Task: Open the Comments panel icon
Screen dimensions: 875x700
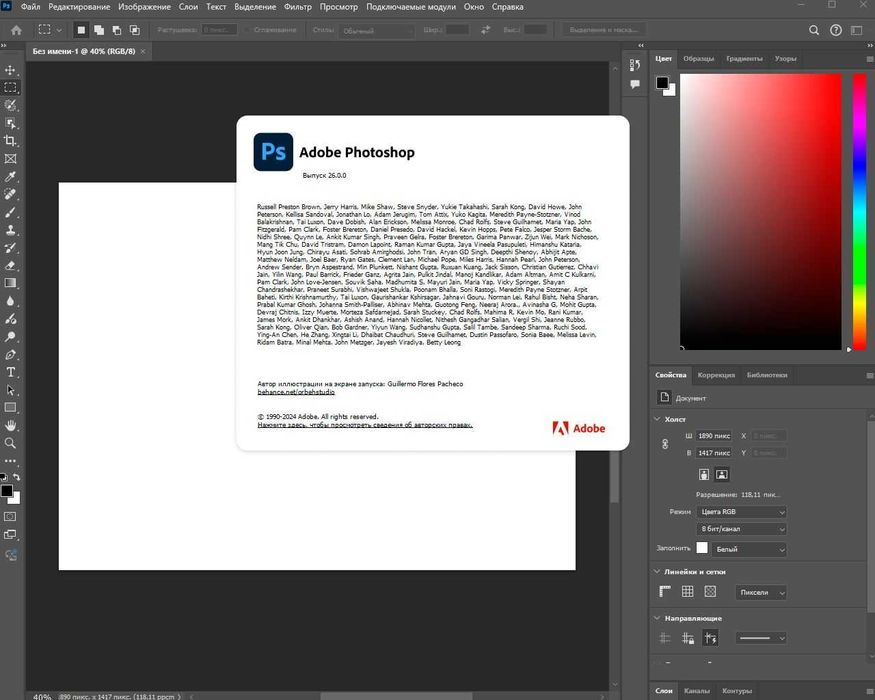Action: coord(634,84)
